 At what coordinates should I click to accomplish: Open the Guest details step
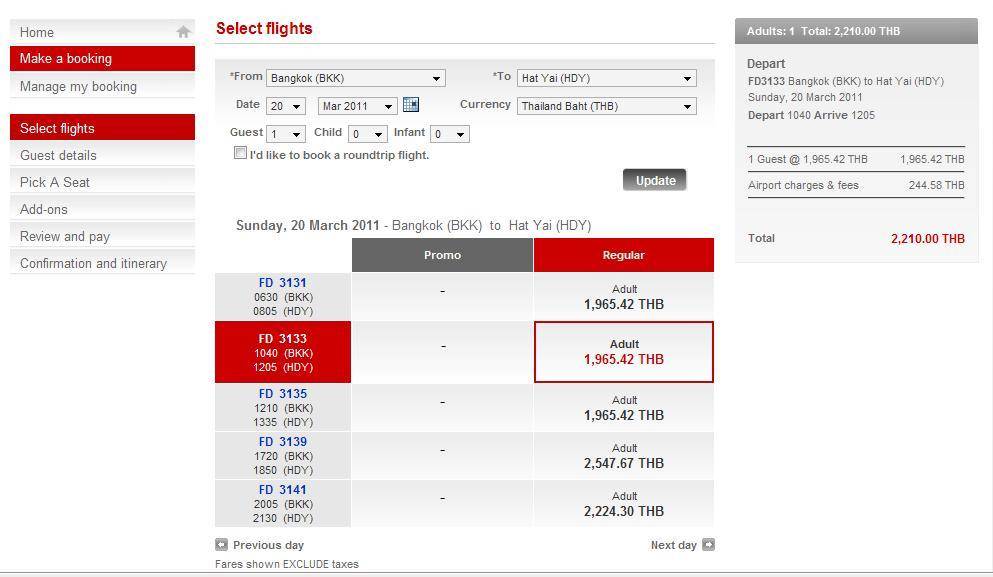tap(58, 155)
